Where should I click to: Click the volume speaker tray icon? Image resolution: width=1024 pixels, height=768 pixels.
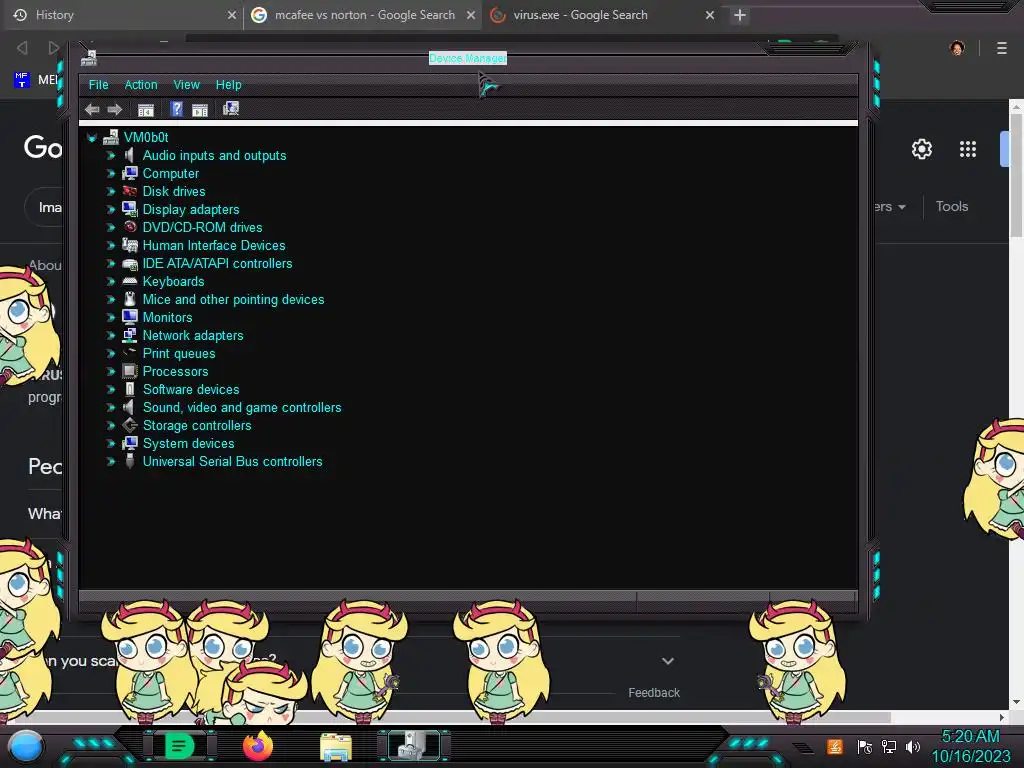913,746
